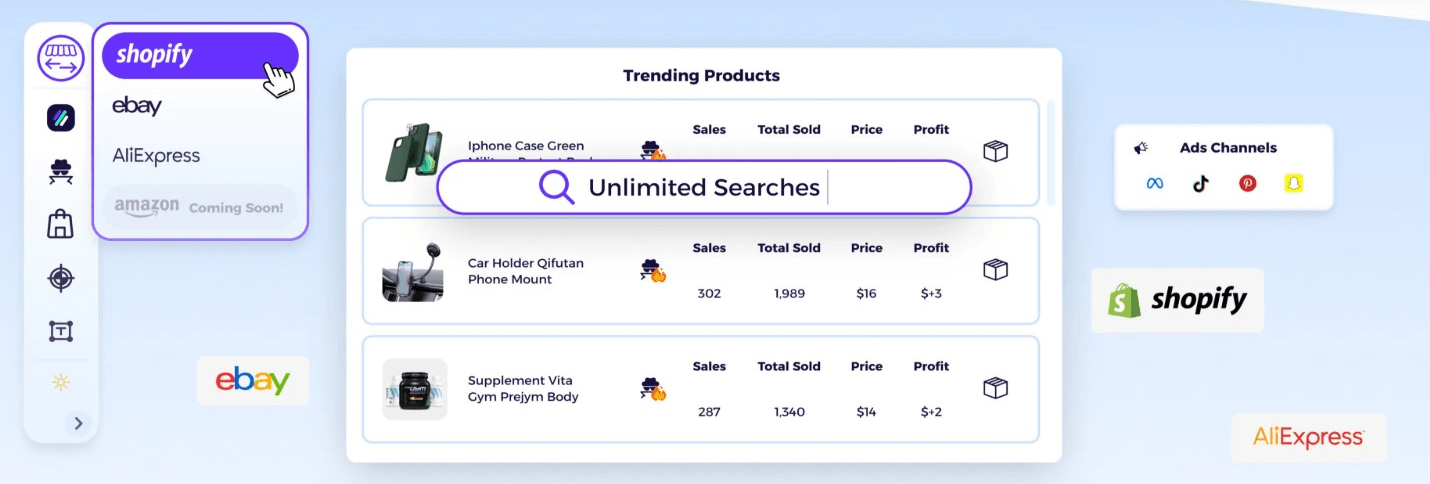Select shopify in the marketplace menu
Image resolution: width=1430 pixels, height=484 pixels.
click(200, 56)
